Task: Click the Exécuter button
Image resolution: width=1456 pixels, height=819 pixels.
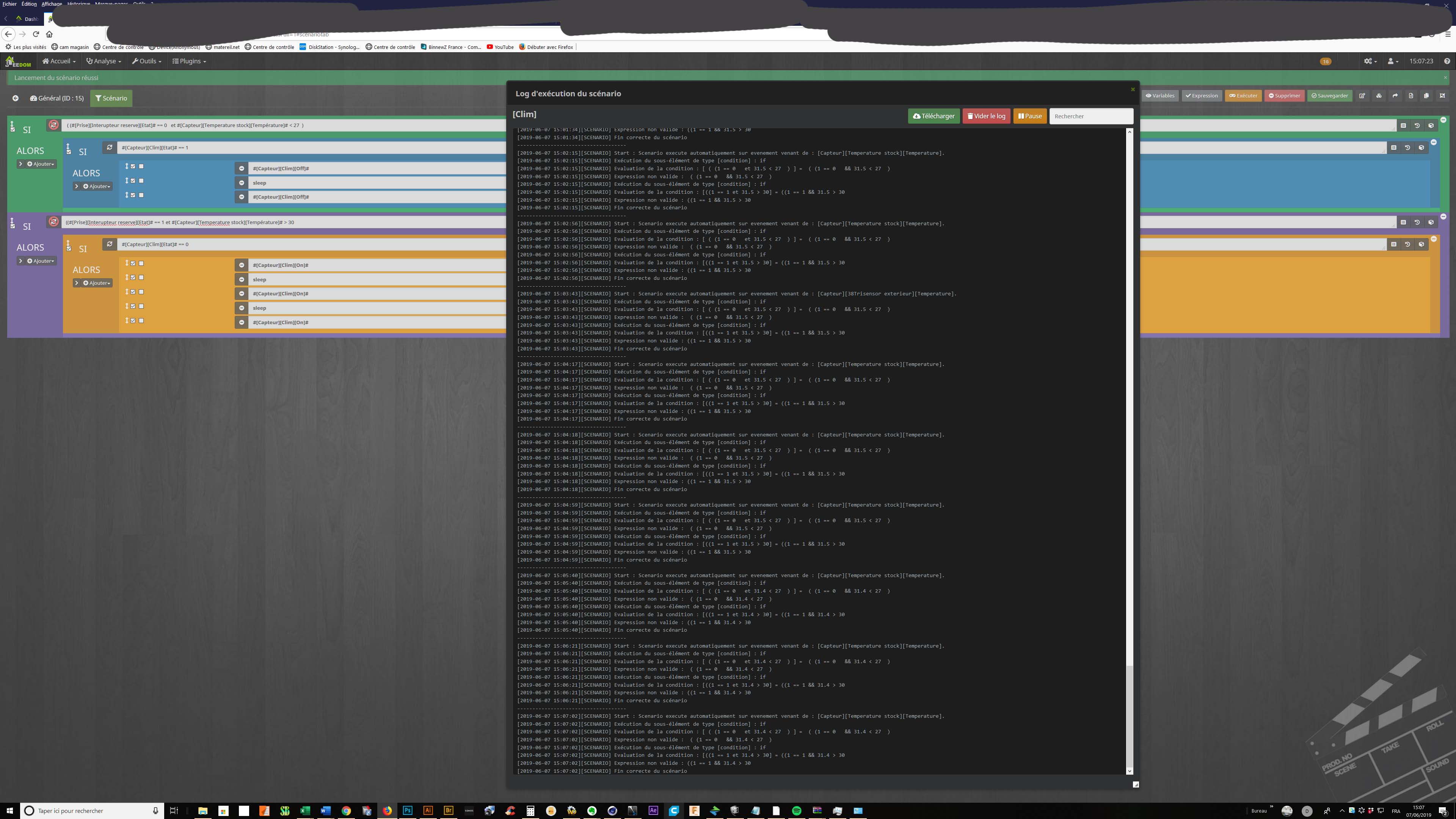Action: [x=1243, y=96]
